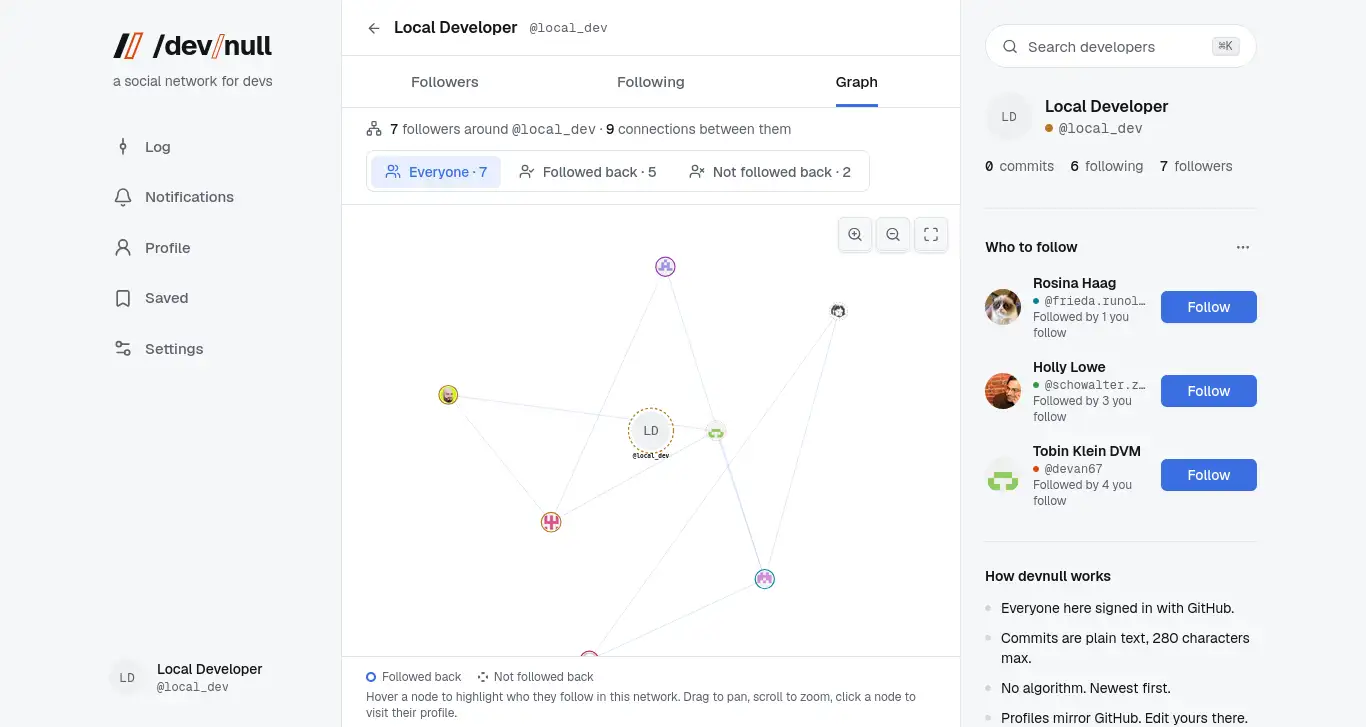This screenshot has width=1366, height=727.
Task: Open Holly Lowe's avatar photo
Action: click(1003, 391)
